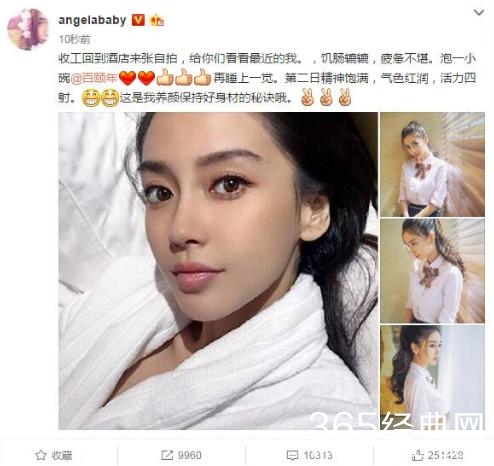Click the star favorite icon
This screenshot has width=494, height=466.
point(41,455)
